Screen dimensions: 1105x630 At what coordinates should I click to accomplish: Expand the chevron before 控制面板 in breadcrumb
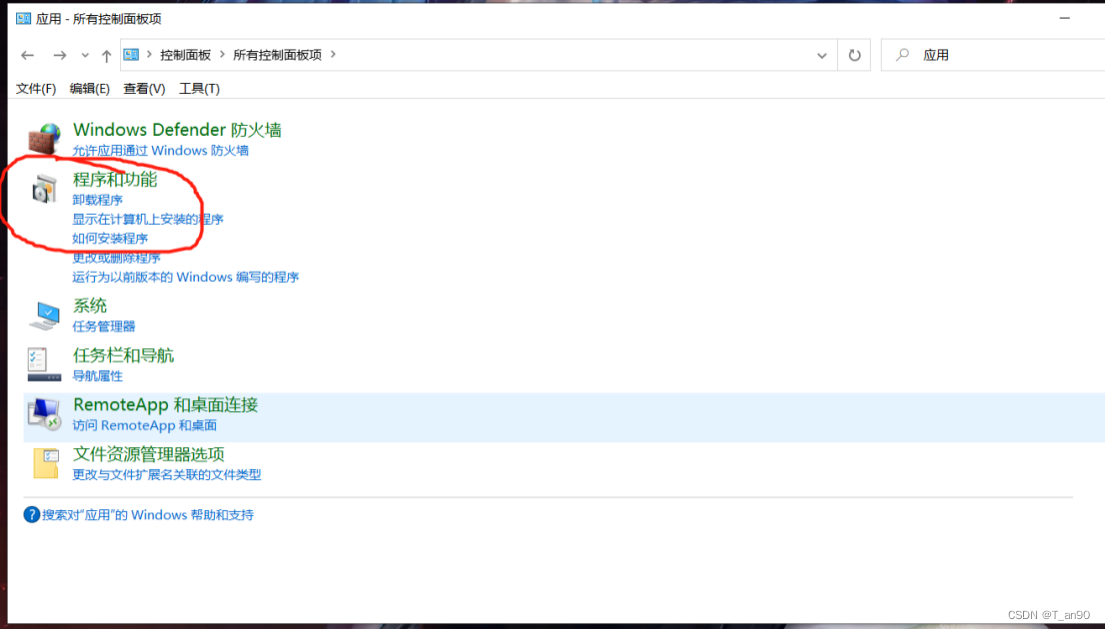(149, 54)
